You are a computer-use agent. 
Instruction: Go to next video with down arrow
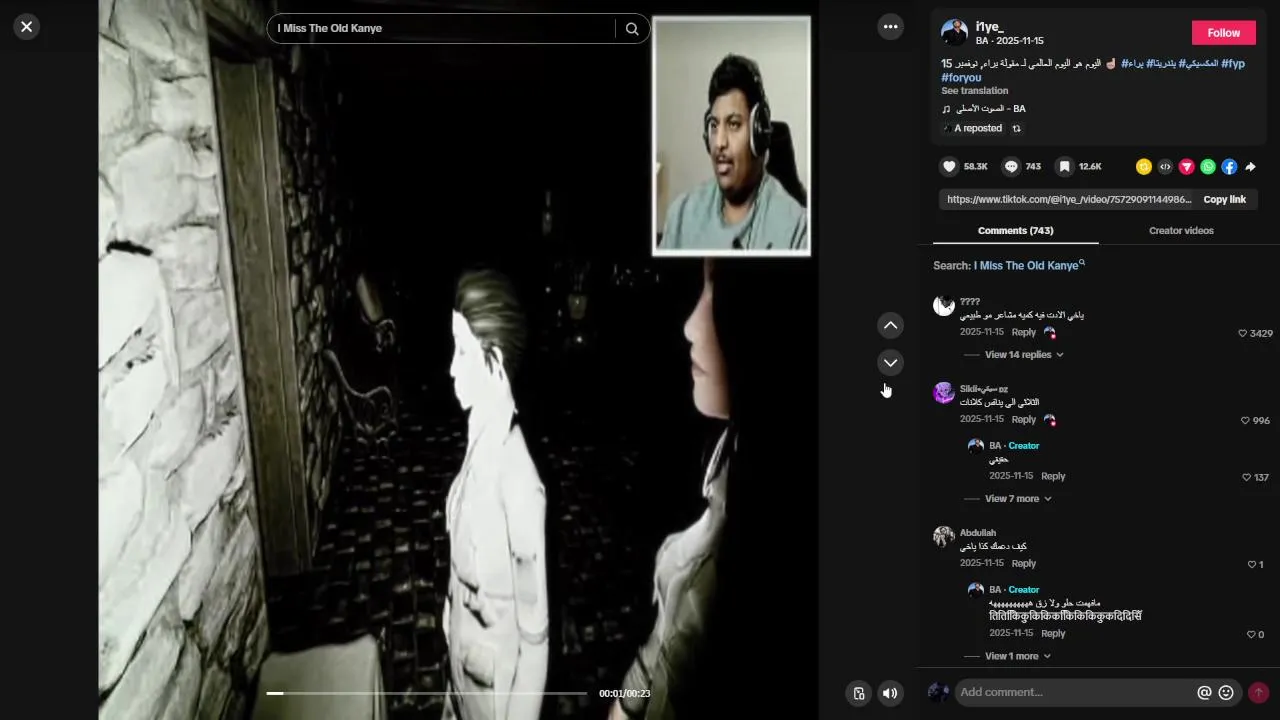(890, 363)
